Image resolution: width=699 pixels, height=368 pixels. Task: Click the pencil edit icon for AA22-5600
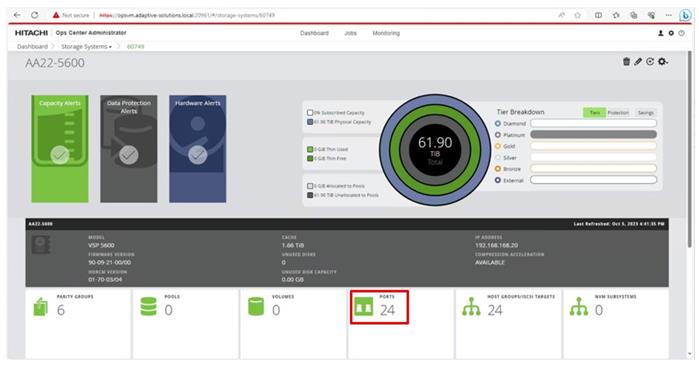638,62
